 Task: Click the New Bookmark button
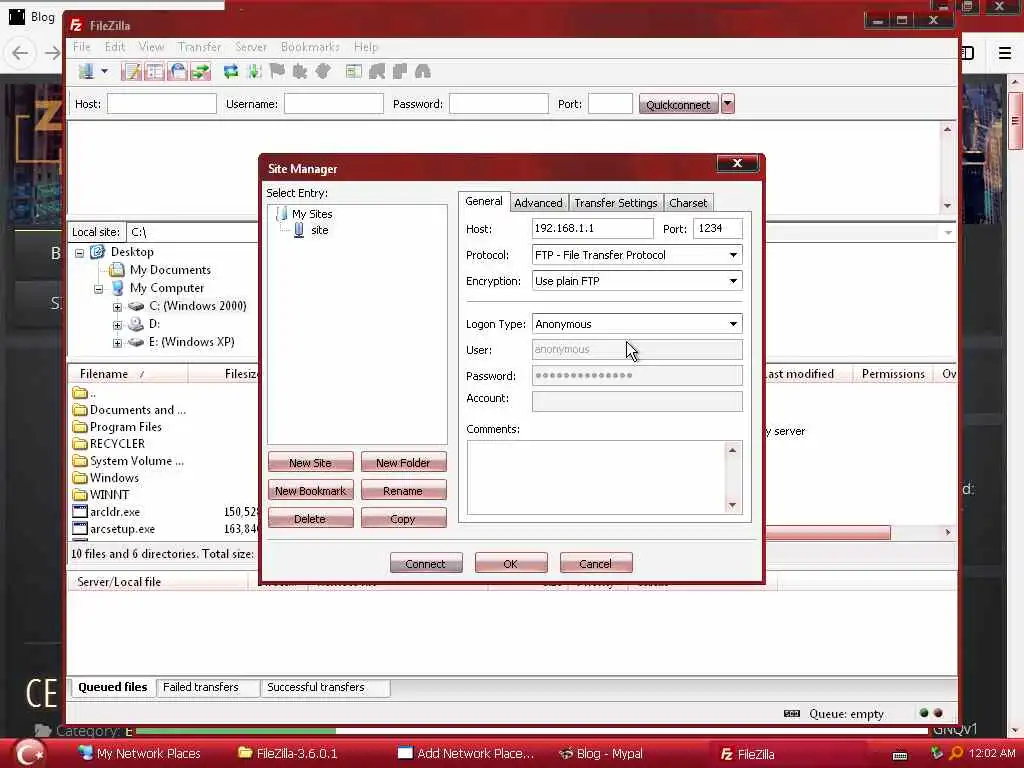tap(310, 490)
